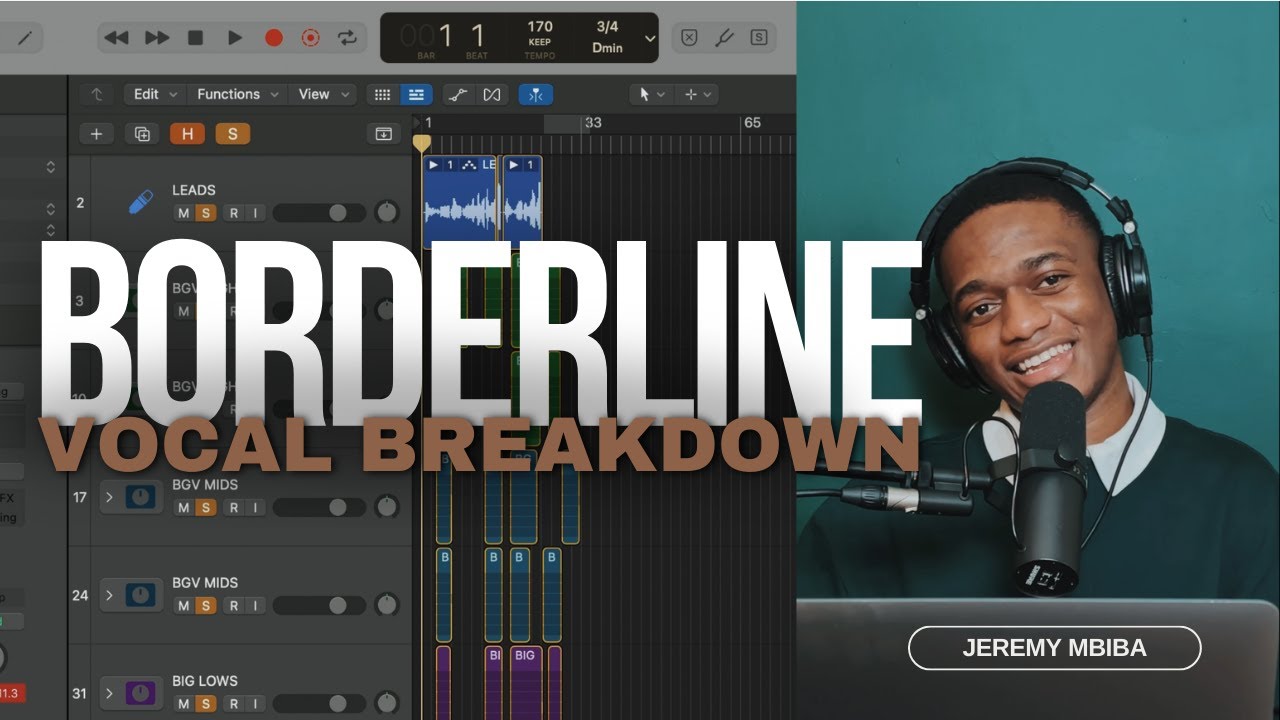Solo the BIG LOWS track

[x=205, y=704]
